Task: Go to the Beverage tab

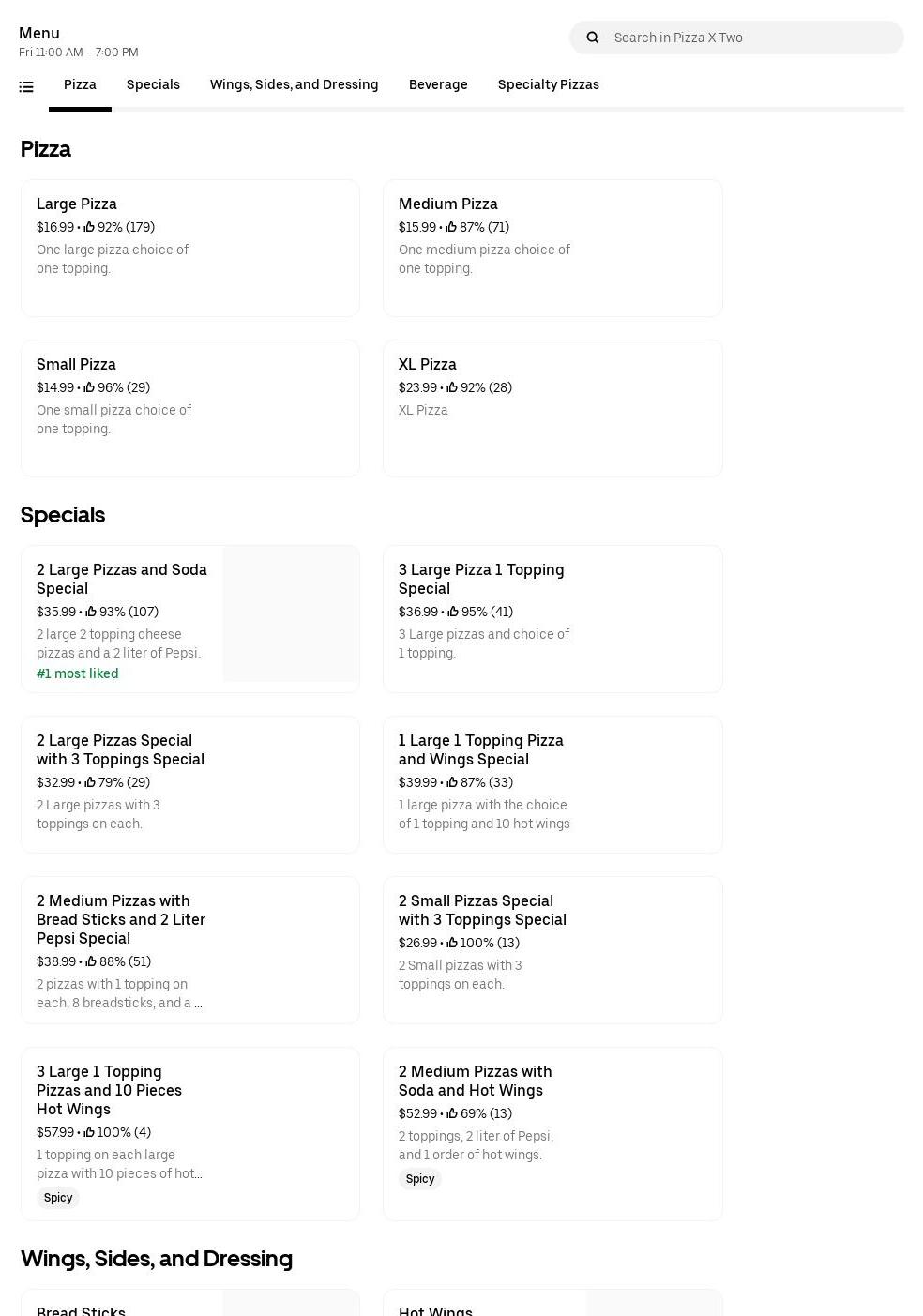Action: pyautogui.click(x=438, y=84)
